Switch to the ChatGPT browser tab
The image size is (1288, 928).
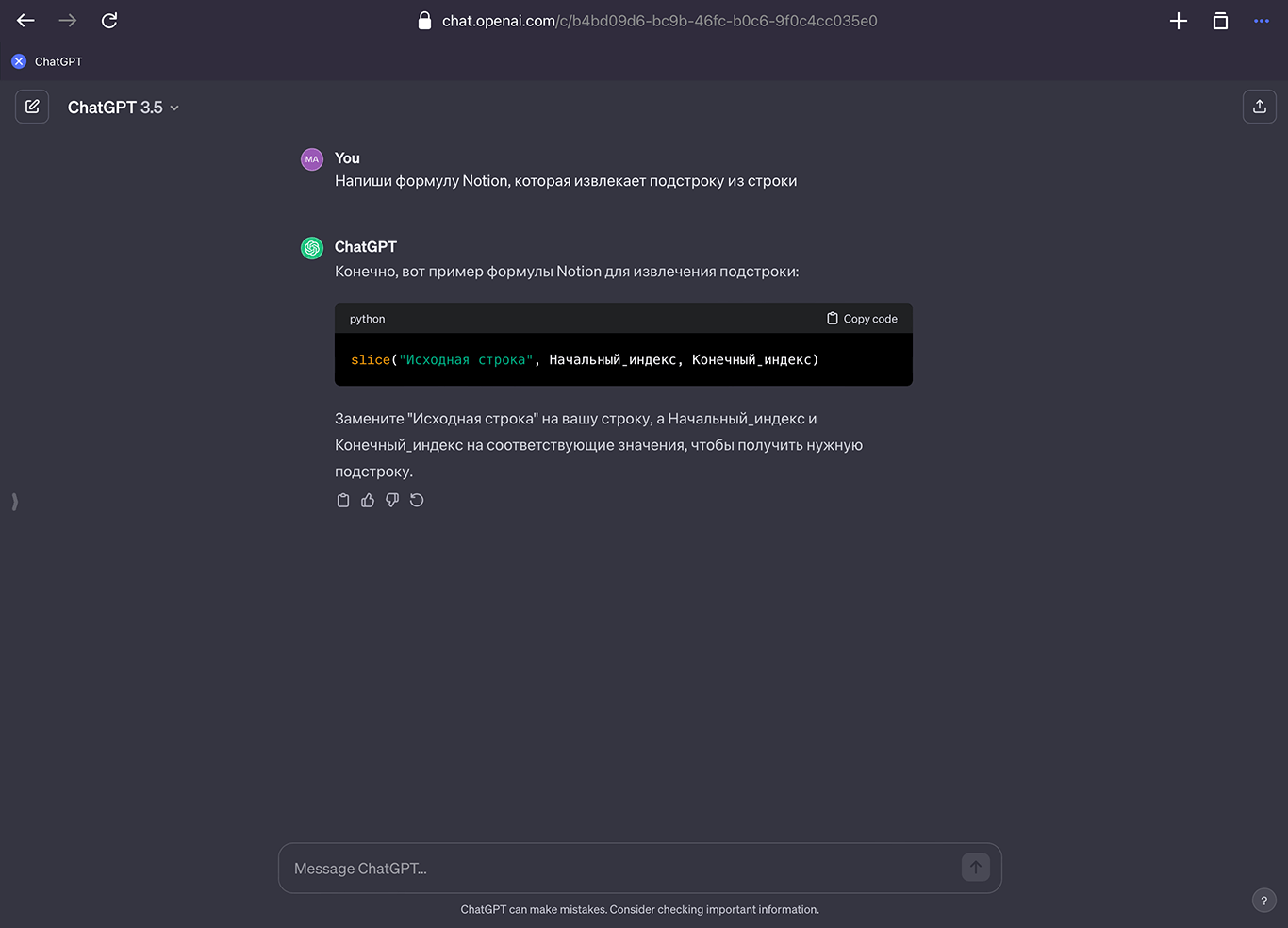[58, 61]
